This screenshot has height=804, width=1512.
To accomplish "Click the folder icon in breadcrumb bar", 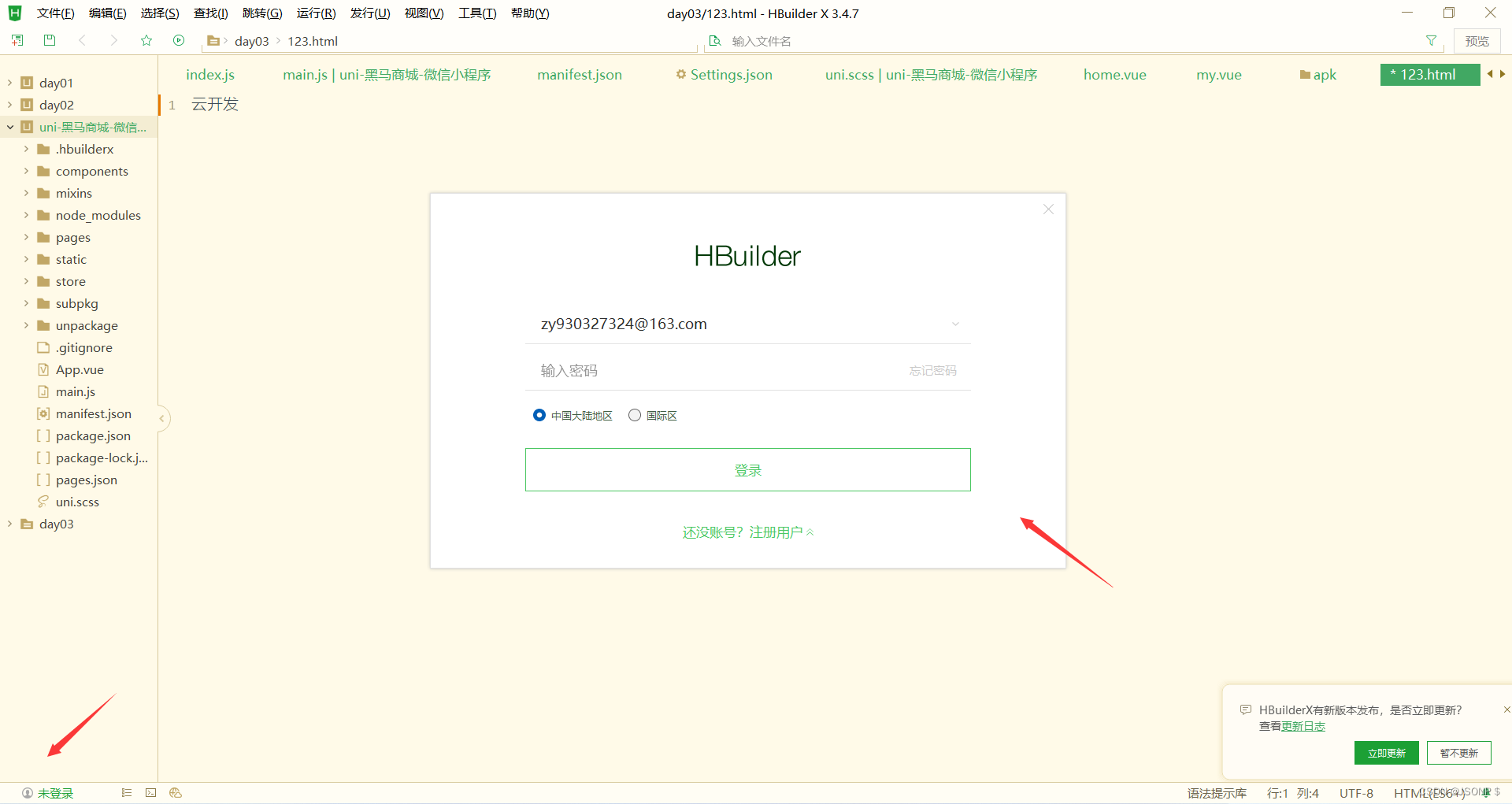I will tap(213, 41).
